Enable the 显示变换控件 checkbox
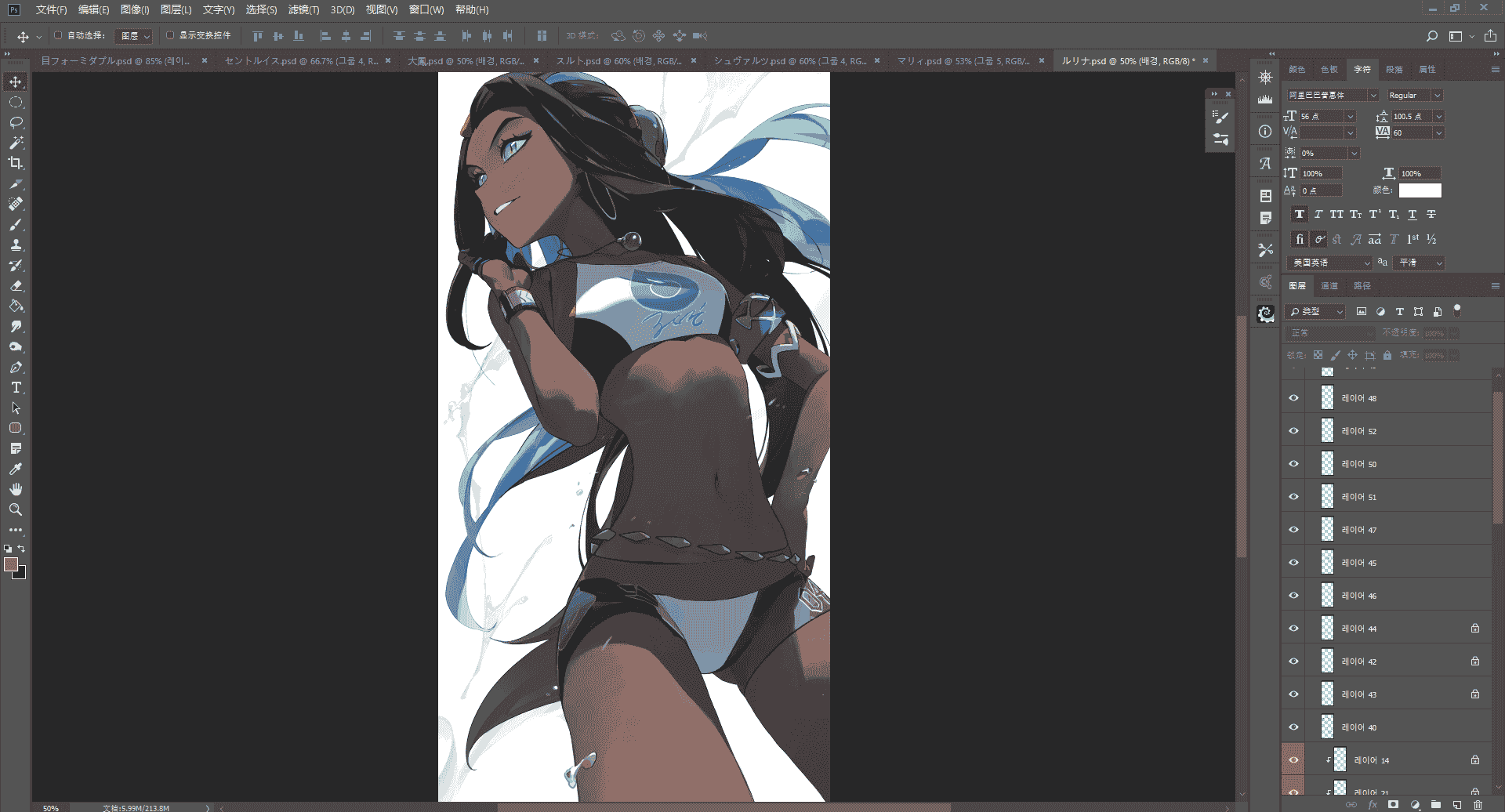This screenshot has height=812, width=1505. click(170, 35)
